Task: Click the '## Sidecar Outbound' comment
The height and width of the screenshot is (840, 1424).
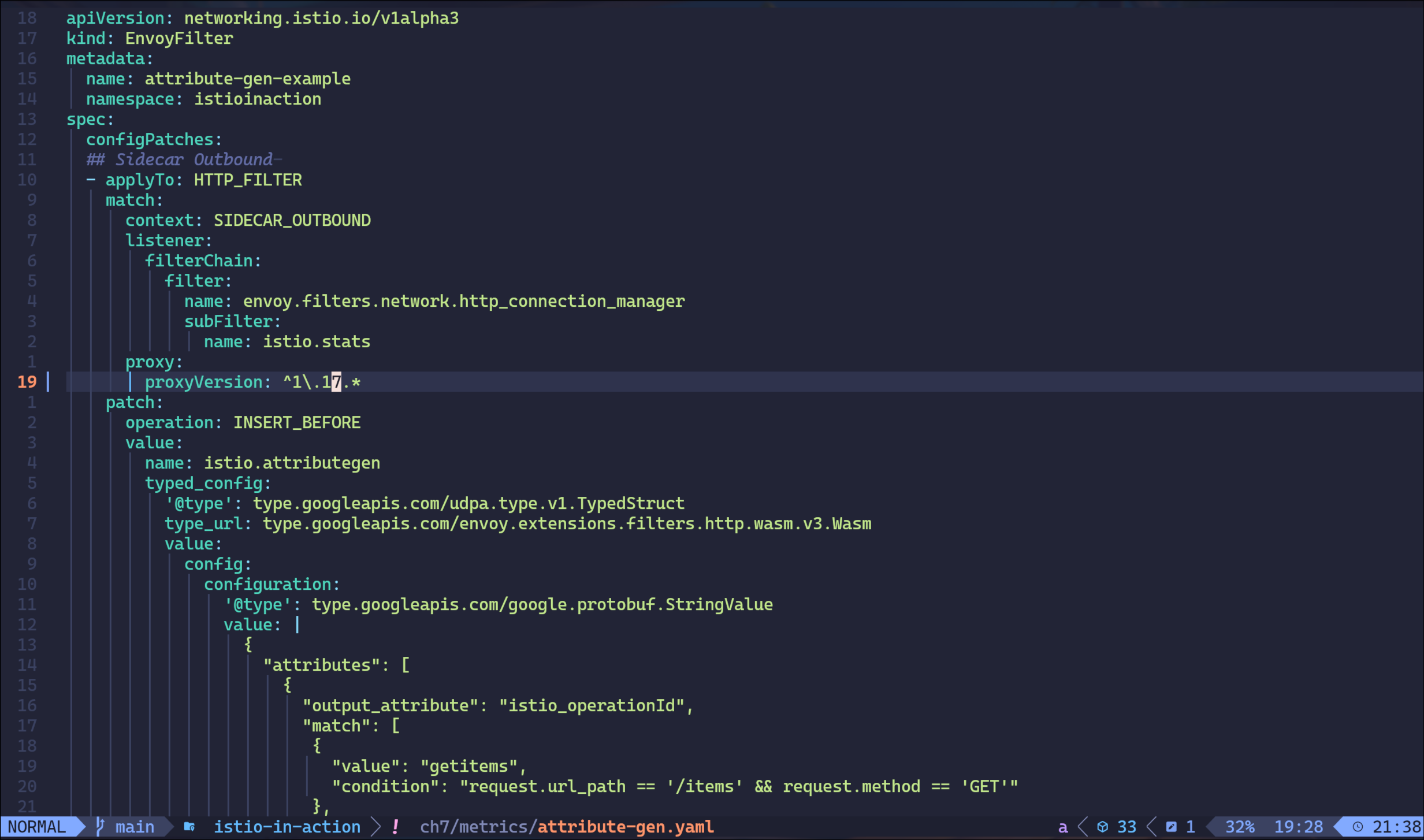Action: [x=180, y=159]
